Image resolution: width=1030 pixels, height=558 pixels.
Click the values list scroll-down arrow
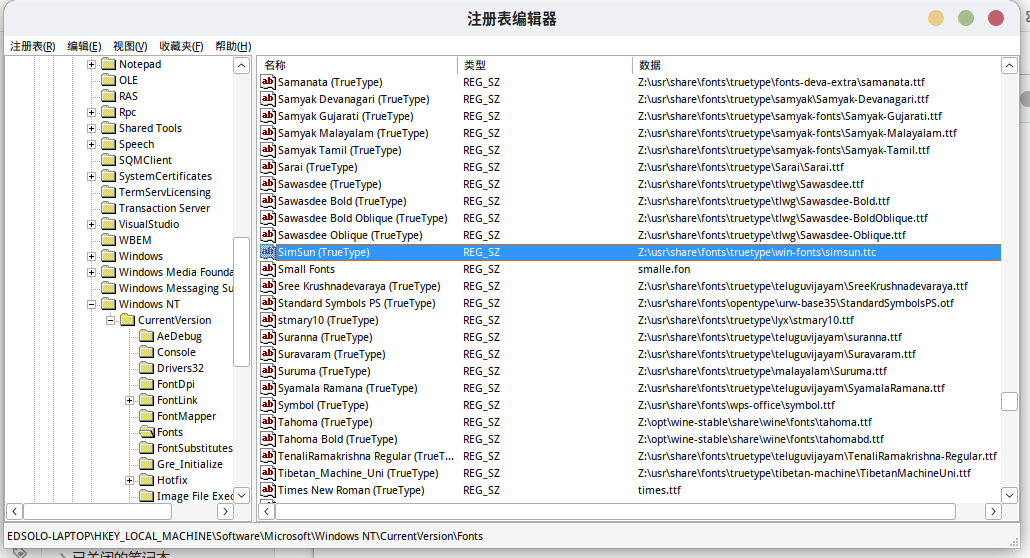pos(1009,495)
